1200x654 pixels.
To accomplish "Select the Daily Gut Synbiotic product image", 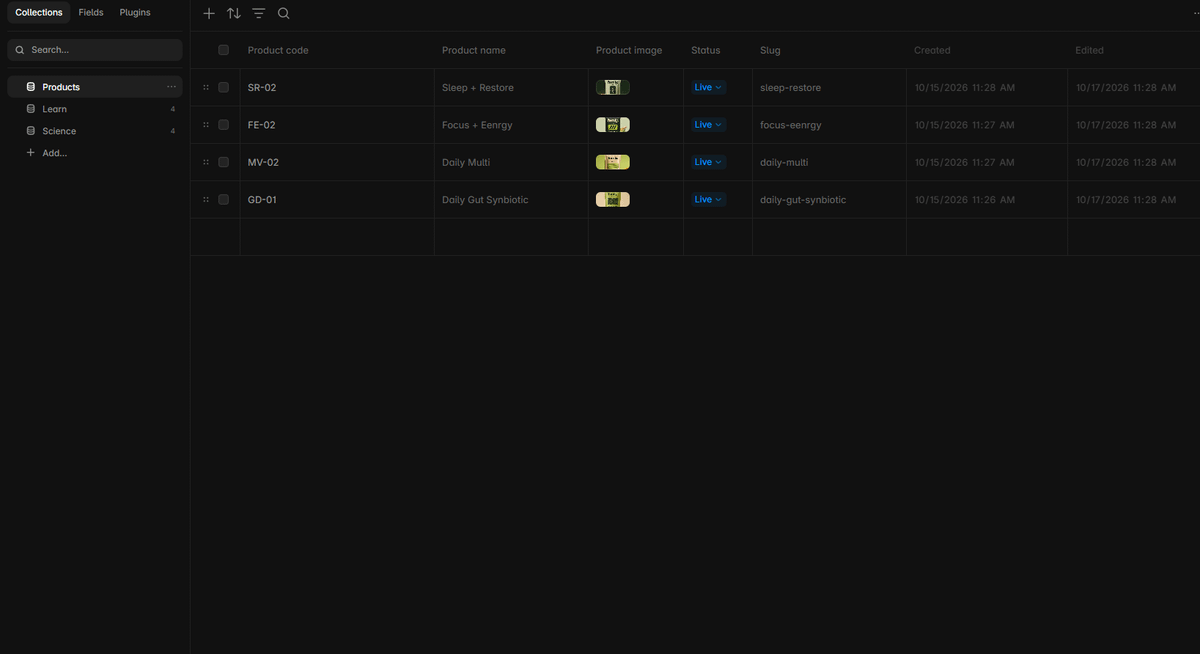I will 613,200.
